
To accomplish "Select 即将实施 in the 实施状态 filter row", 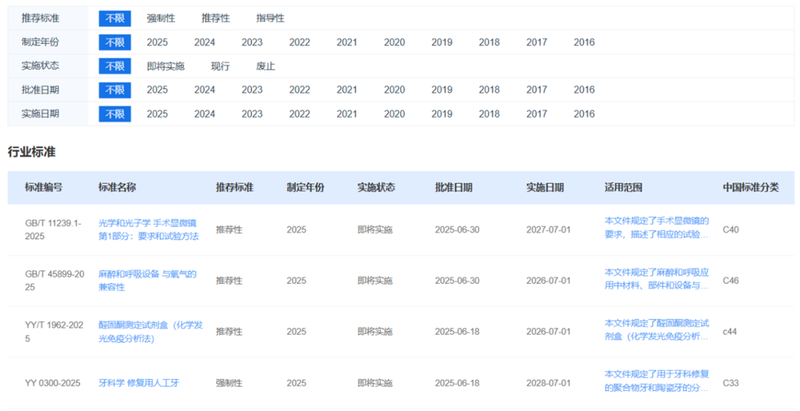I will point(165,66).
